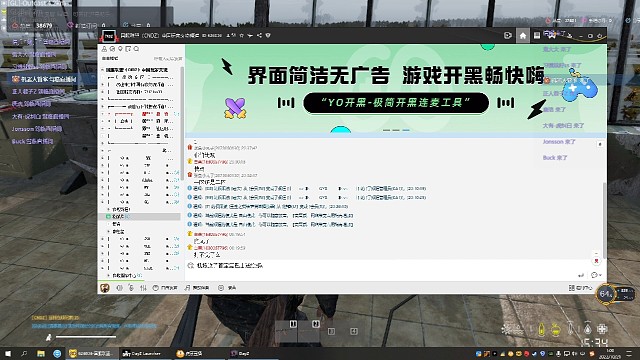Click the music note accompaniment button
The width and height of the screenshot is (640, 360).
(x=197, y=288)
